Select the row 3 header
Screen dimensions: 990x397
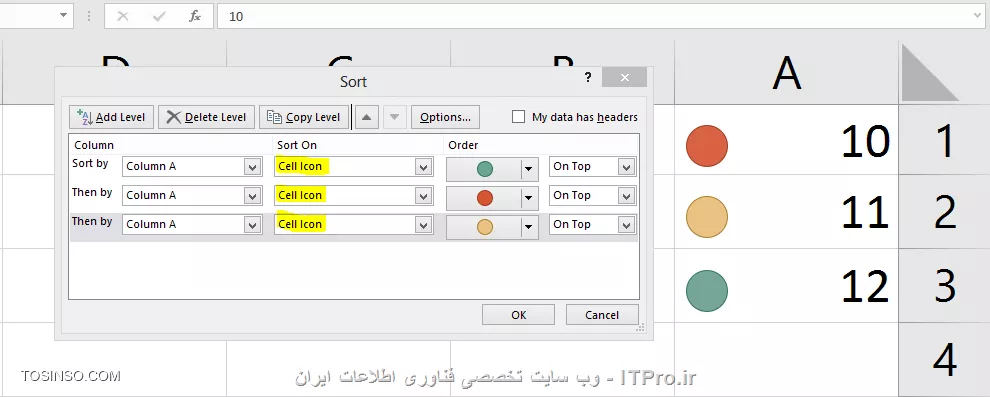pyautogui.click(x=945, y=285)
